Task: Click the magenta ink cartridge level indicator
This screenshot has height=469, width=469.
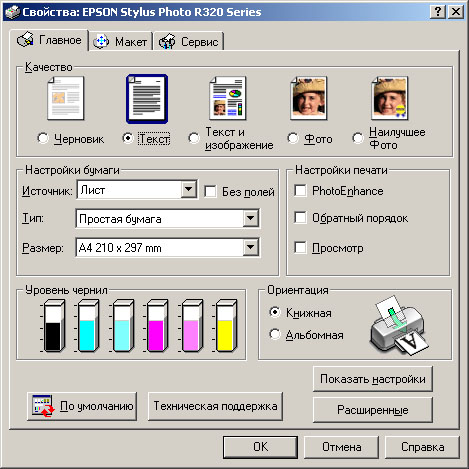Action: pos(157,326)
